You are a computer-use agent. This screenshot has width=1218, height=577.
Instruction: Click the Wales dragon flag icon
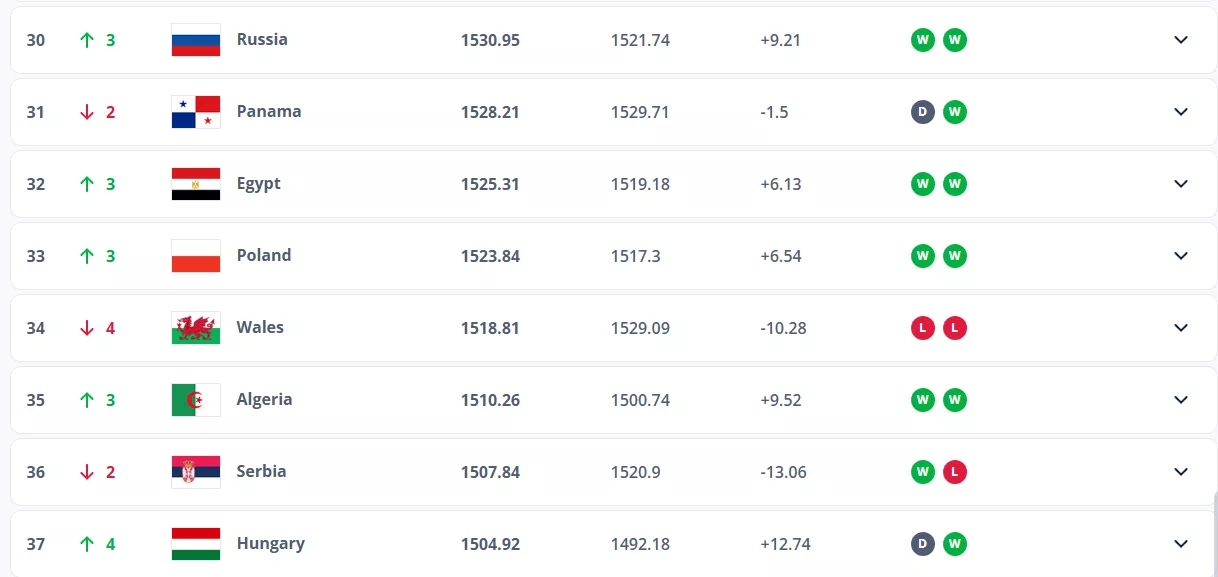pyautogui.click(x=196, y=328)
